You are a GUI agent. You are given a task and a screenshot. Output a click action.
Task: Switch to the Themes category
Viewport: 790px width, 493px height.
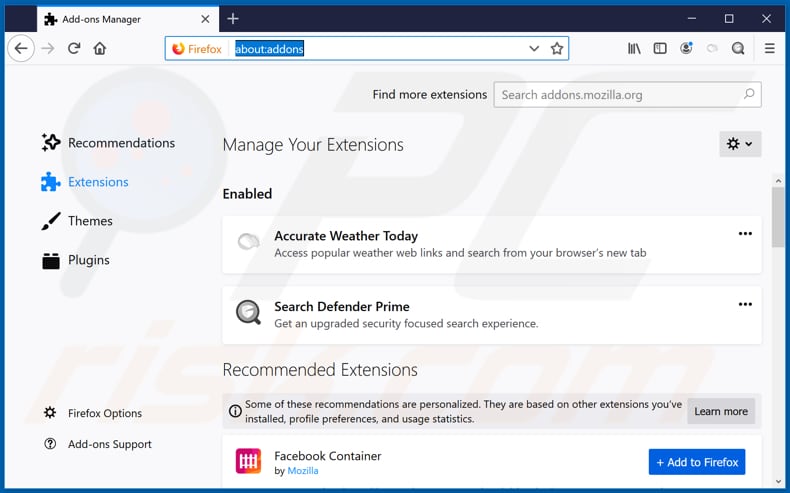77,221
